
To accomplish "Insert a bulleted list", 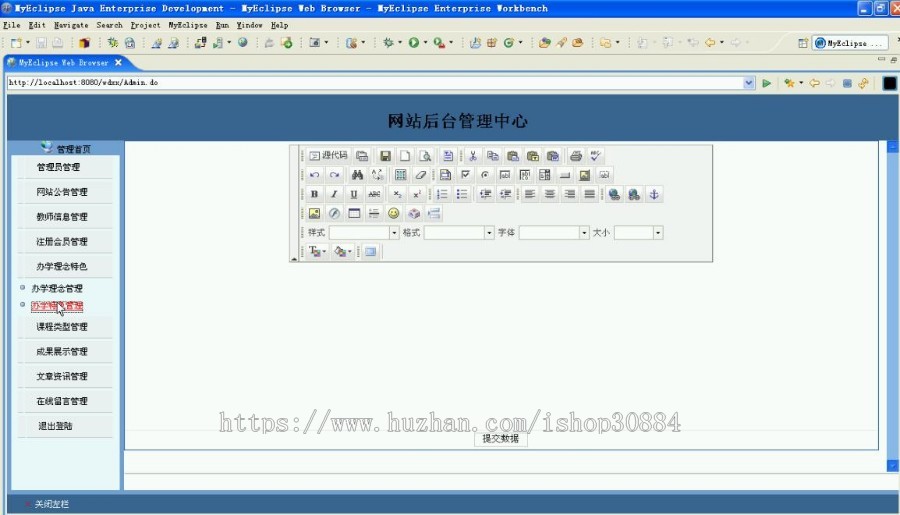I will click(462, 194).
